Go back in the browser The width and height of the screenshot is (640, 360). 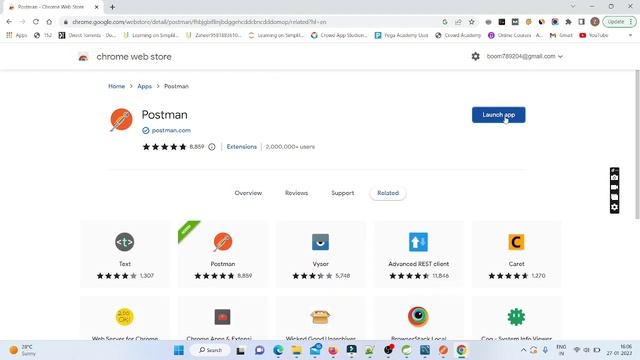(9, 22)
